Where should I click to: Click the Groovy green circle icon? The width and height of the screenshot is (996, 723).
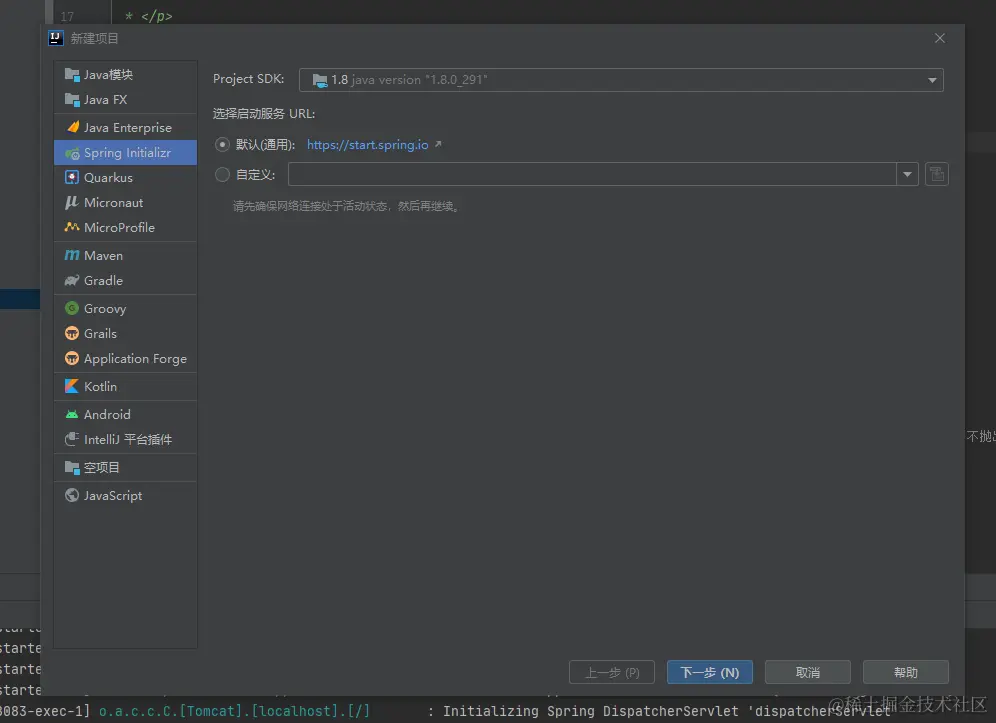click(72, 308)
